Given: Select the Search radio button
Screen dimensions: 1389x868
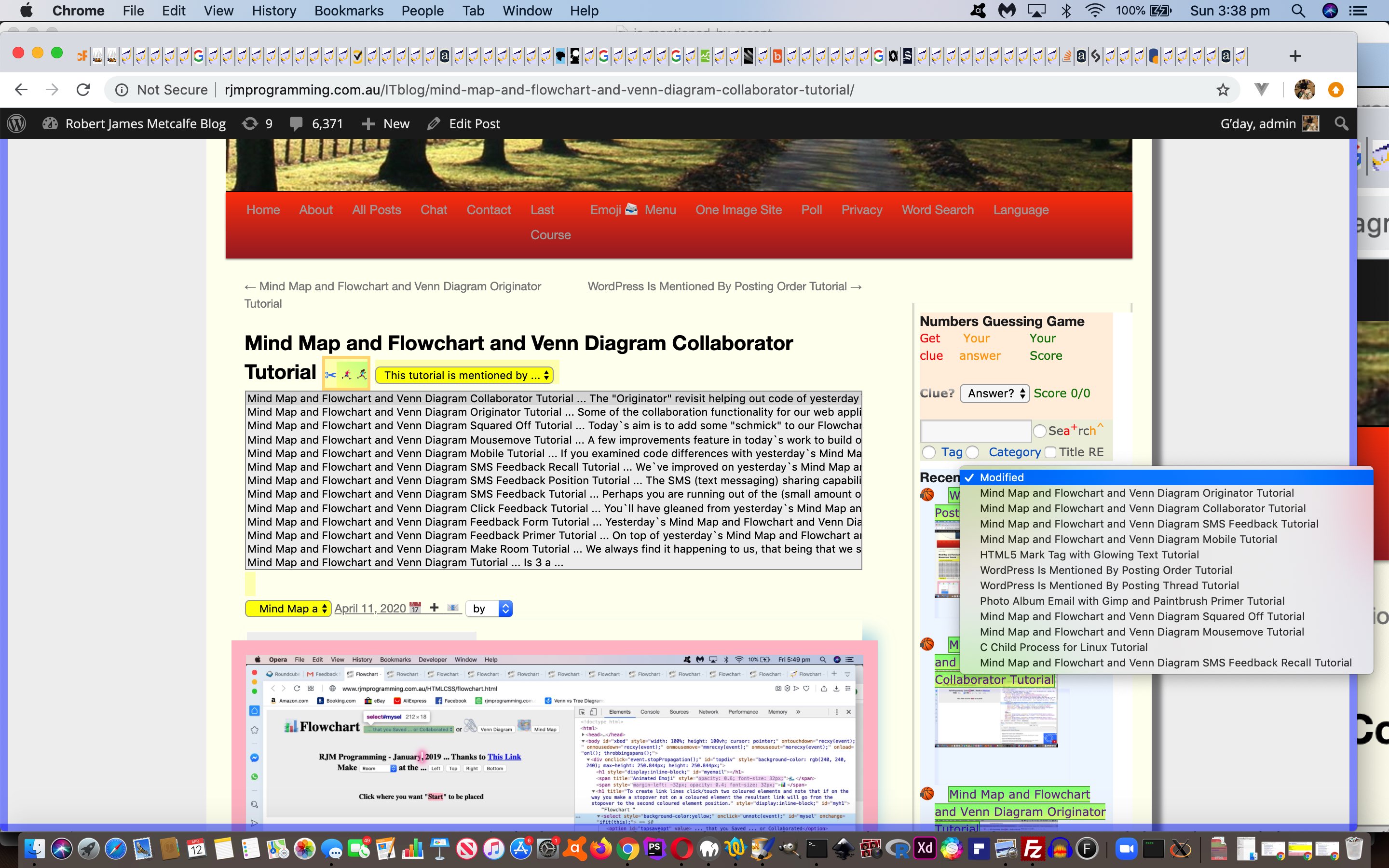Looking at the screenshot, I should [x=1039, y=431].
